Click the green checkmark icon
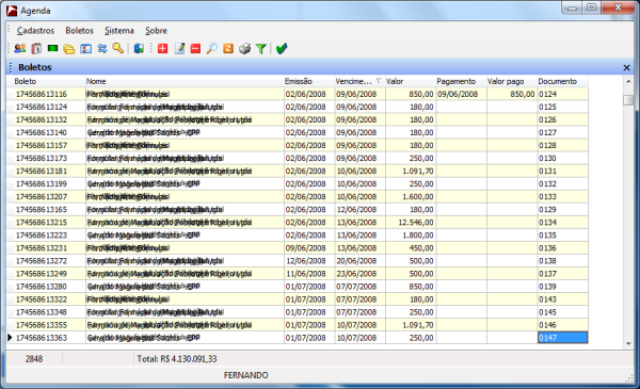 (x=281, y=49)
